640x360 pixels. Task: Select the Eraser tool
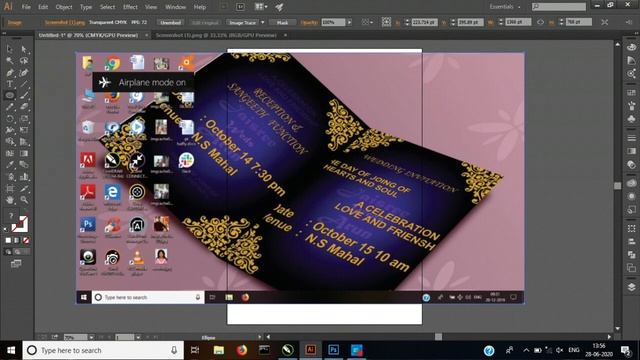pyautogui.click(x=24, y=107)
